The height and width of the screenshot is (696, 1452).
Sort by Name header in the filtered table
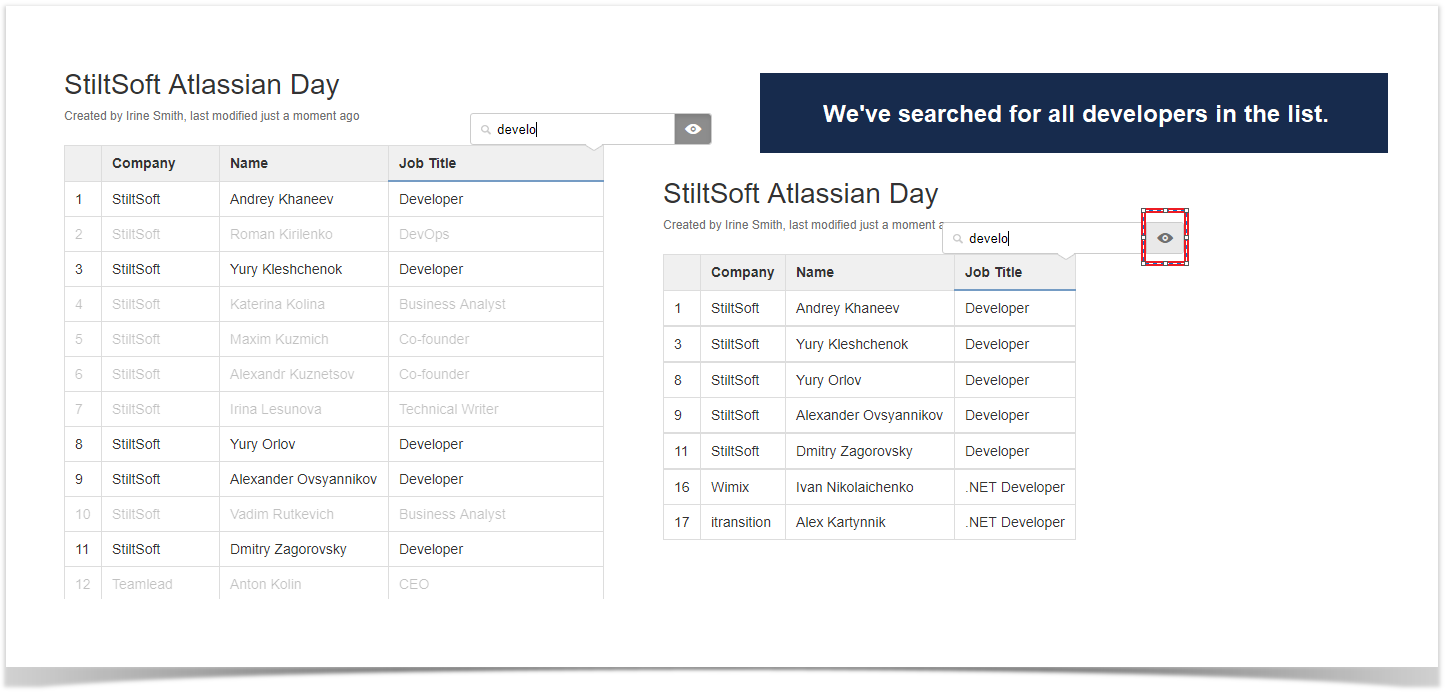click(870, 272)
